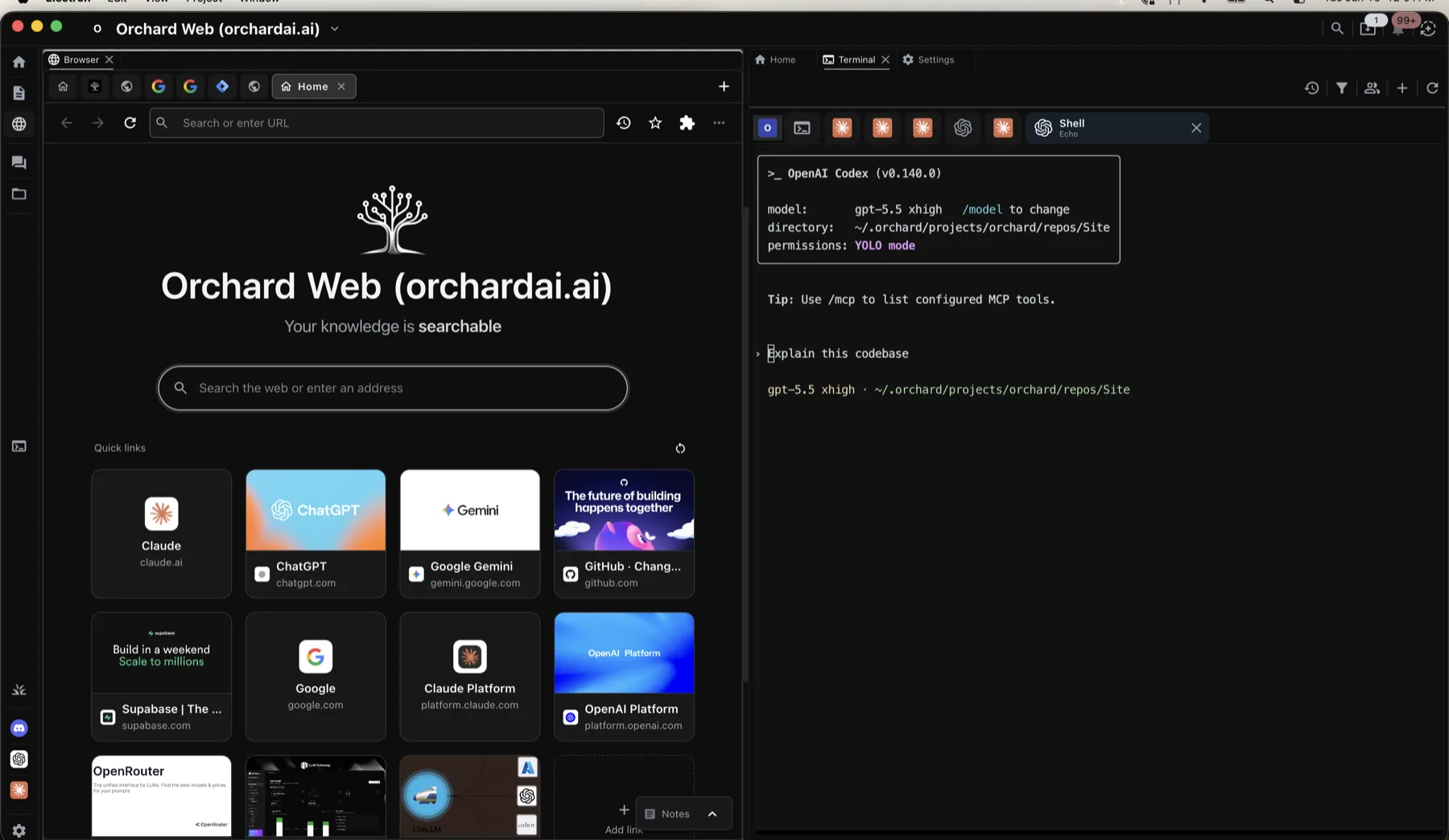This screenshot has width=1449, height=840.
Task: Open the Claude quick link card
Action: 161,533
